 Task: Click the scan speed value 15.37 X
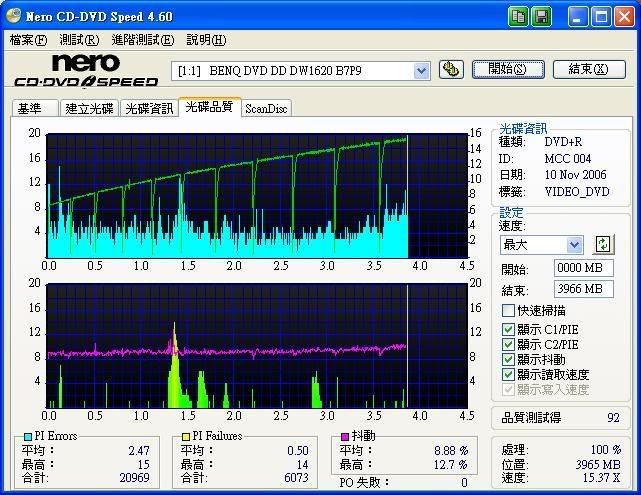[x=601, y=477]
